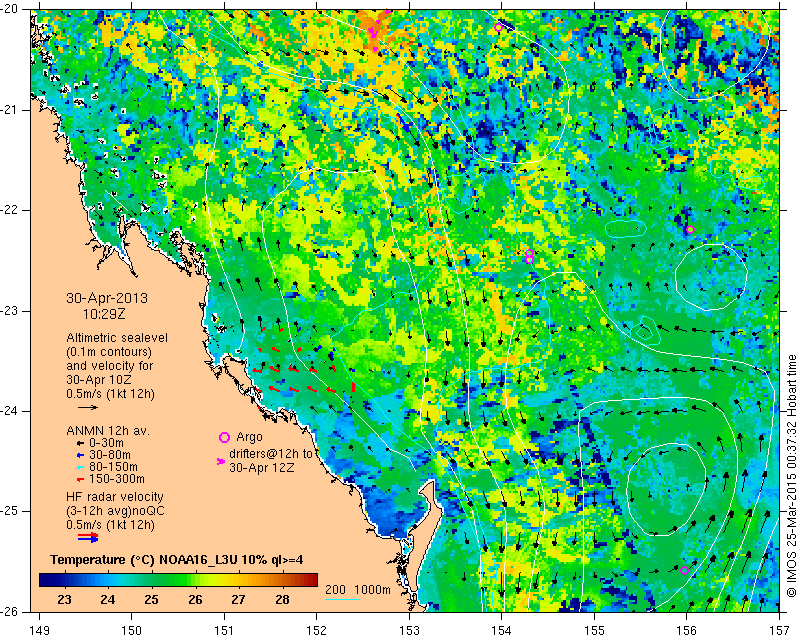Click the date label 30-Apr-2013
Image resolution: width=800 pixels, height=640 pixels.
(x=107, y=298)
